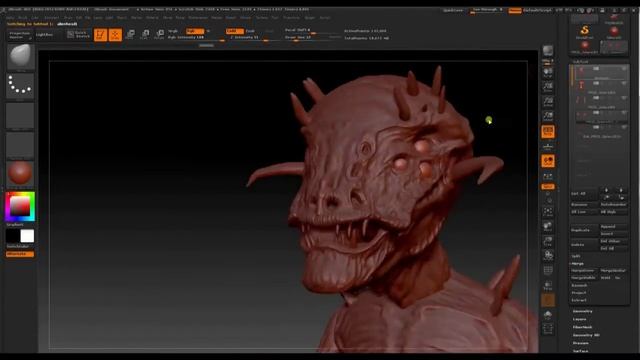Open the Alpha menu
Viewport: 640px width, 360px height.
point(10,18)
